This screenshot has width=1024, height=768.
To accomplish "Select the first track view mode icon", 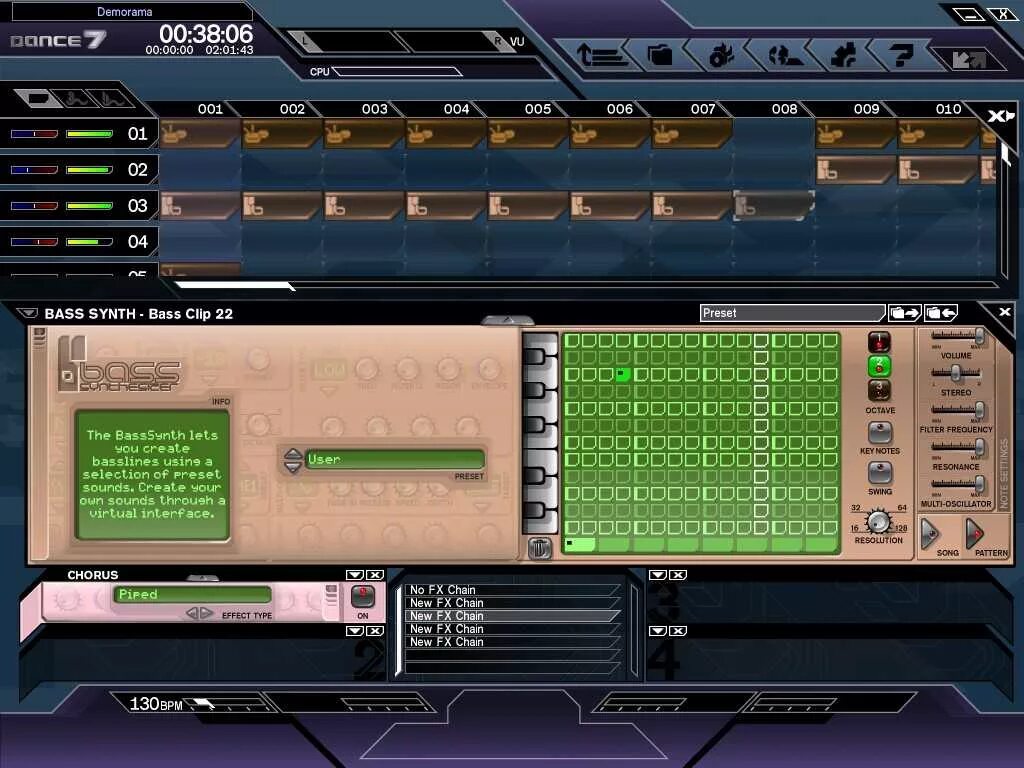I will coord(37,99).
